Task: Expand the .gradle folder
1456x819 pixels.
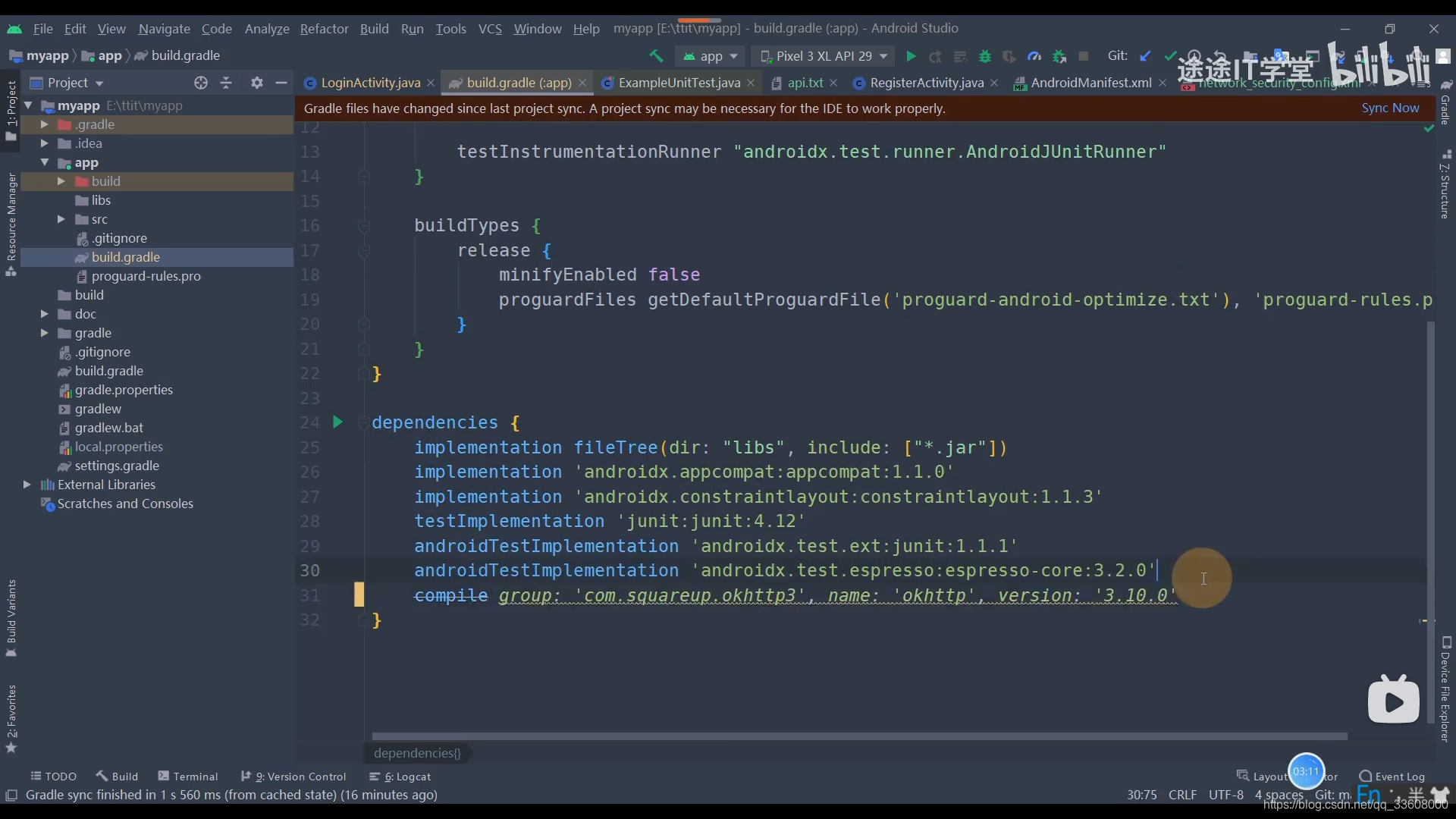Action: [44, 124]
